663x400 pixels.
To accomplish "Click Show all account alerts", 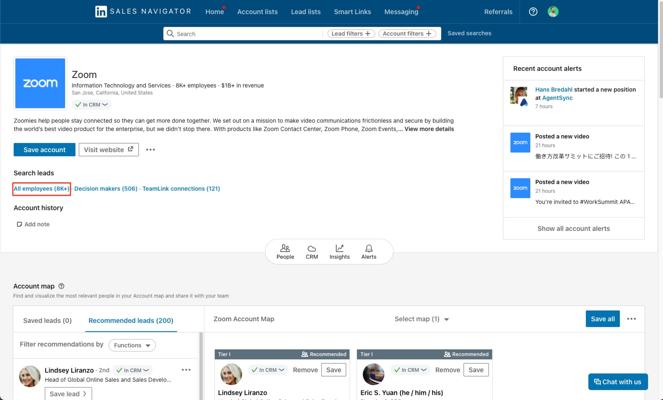I will 573,228.
